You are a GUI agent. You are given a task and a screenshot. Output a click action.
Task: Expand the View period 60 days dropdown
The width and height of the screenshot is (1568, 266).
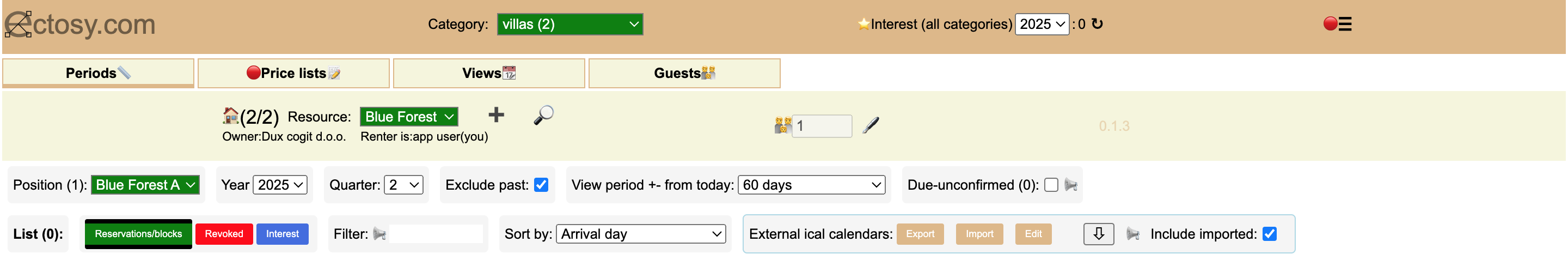click(x=811, y=185)
